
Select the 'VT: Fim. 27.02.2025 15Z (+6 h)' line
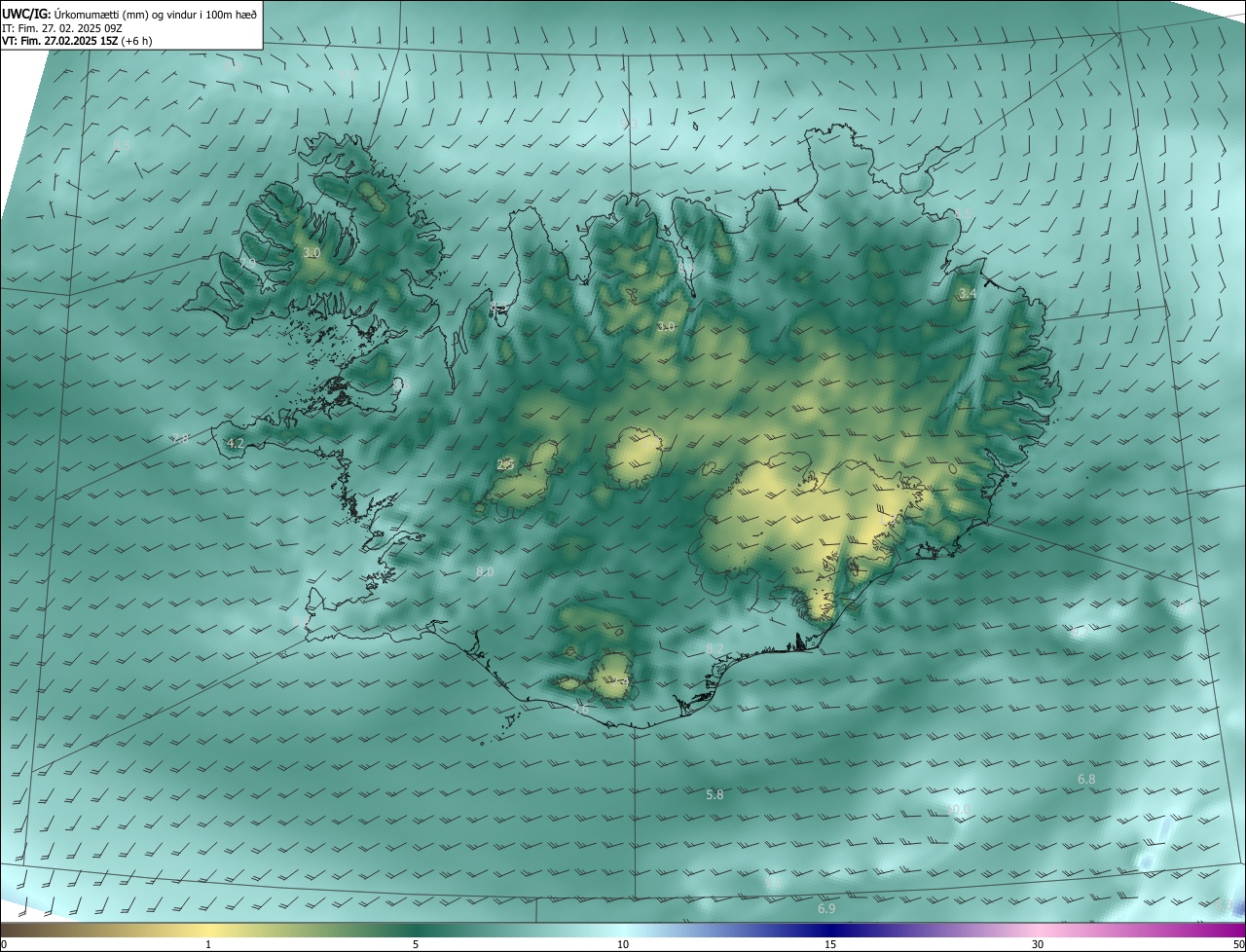pyautogui.click(x=77, y=41)
